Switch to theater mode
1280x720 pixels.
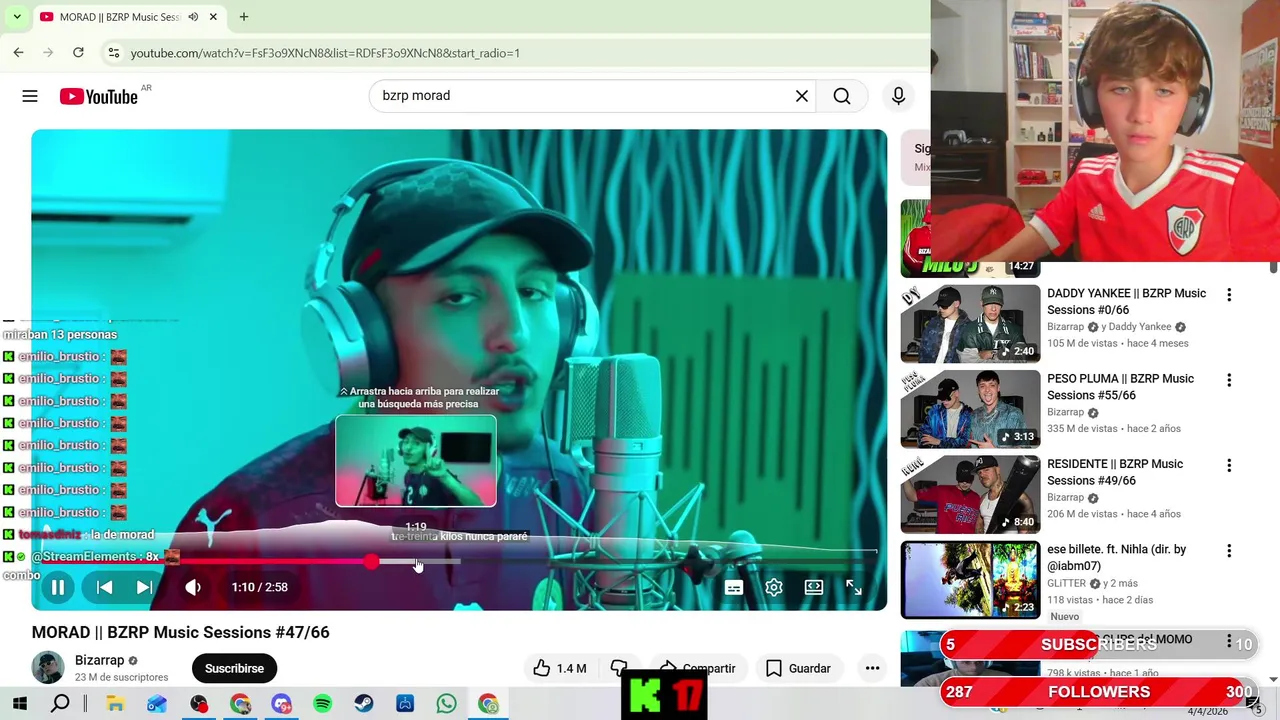coord(814,588)
